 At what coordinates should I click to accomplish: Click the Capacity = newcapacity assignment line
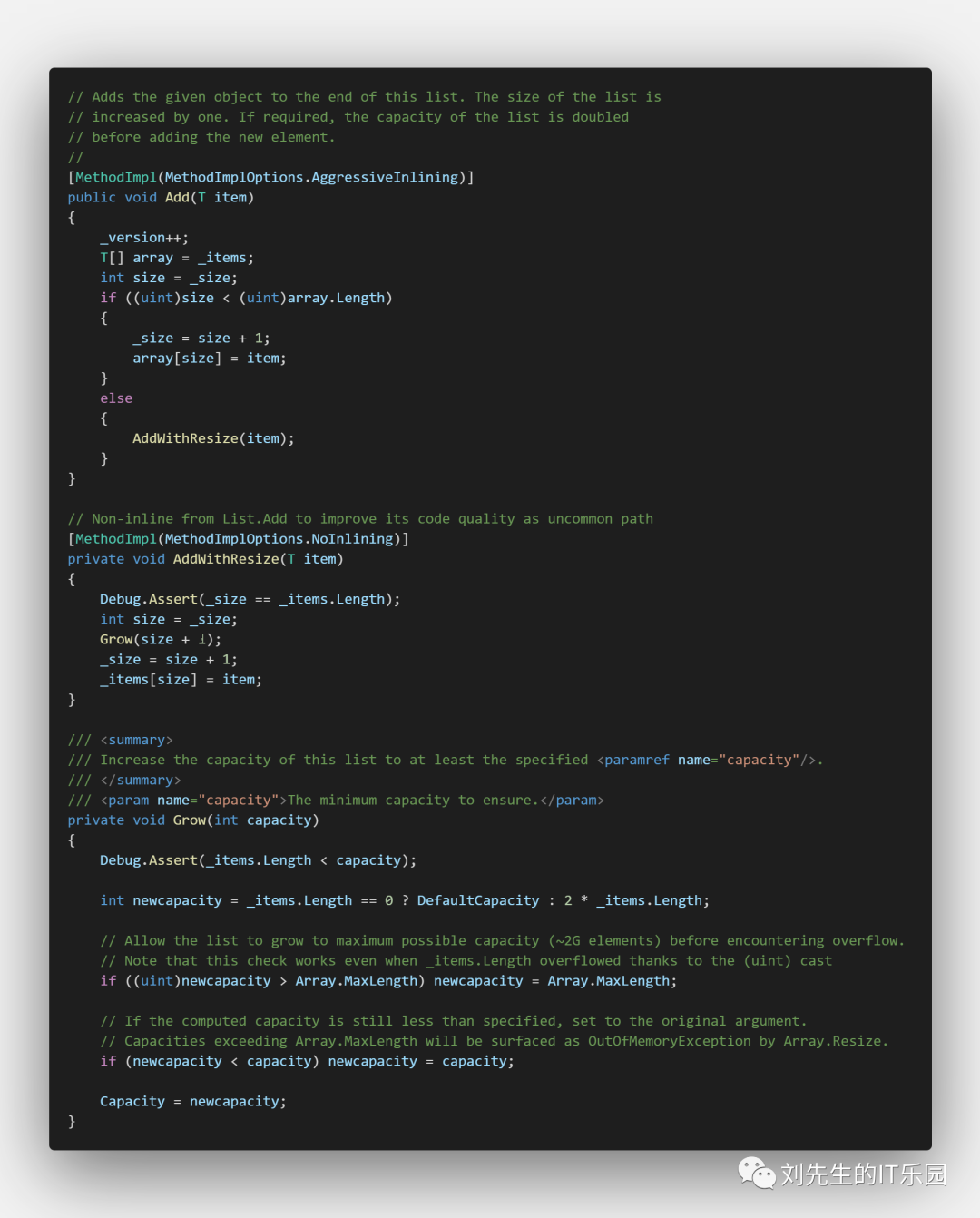click(192, 1101)
